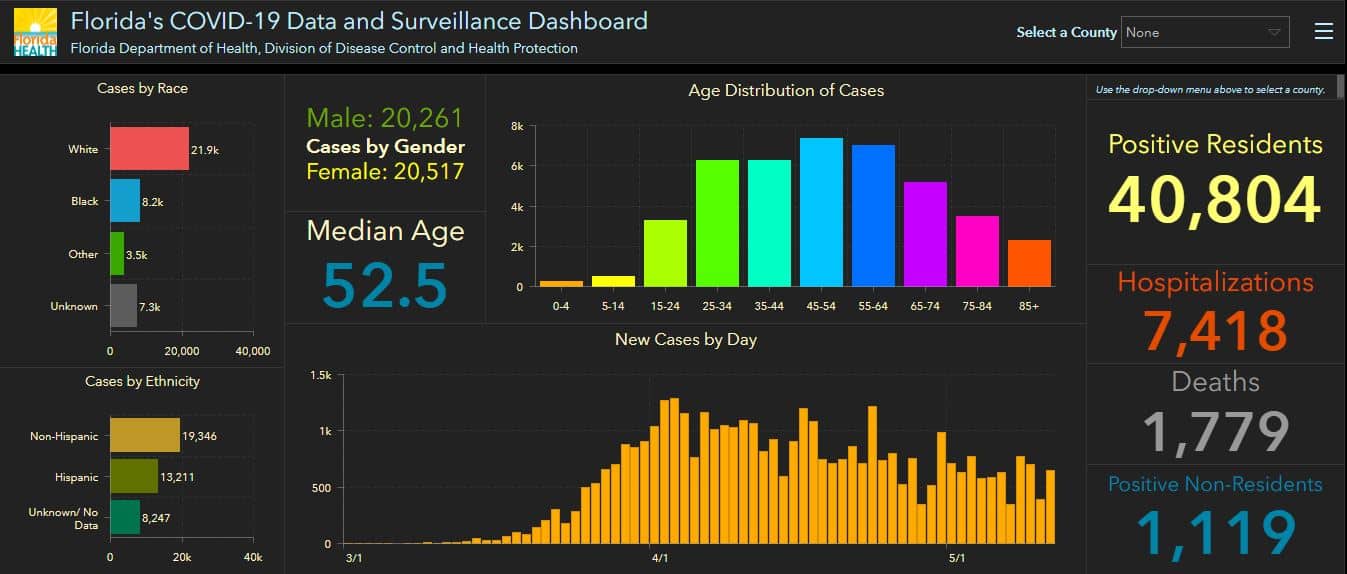Select the 15-24 age group bar

[665, 253]
